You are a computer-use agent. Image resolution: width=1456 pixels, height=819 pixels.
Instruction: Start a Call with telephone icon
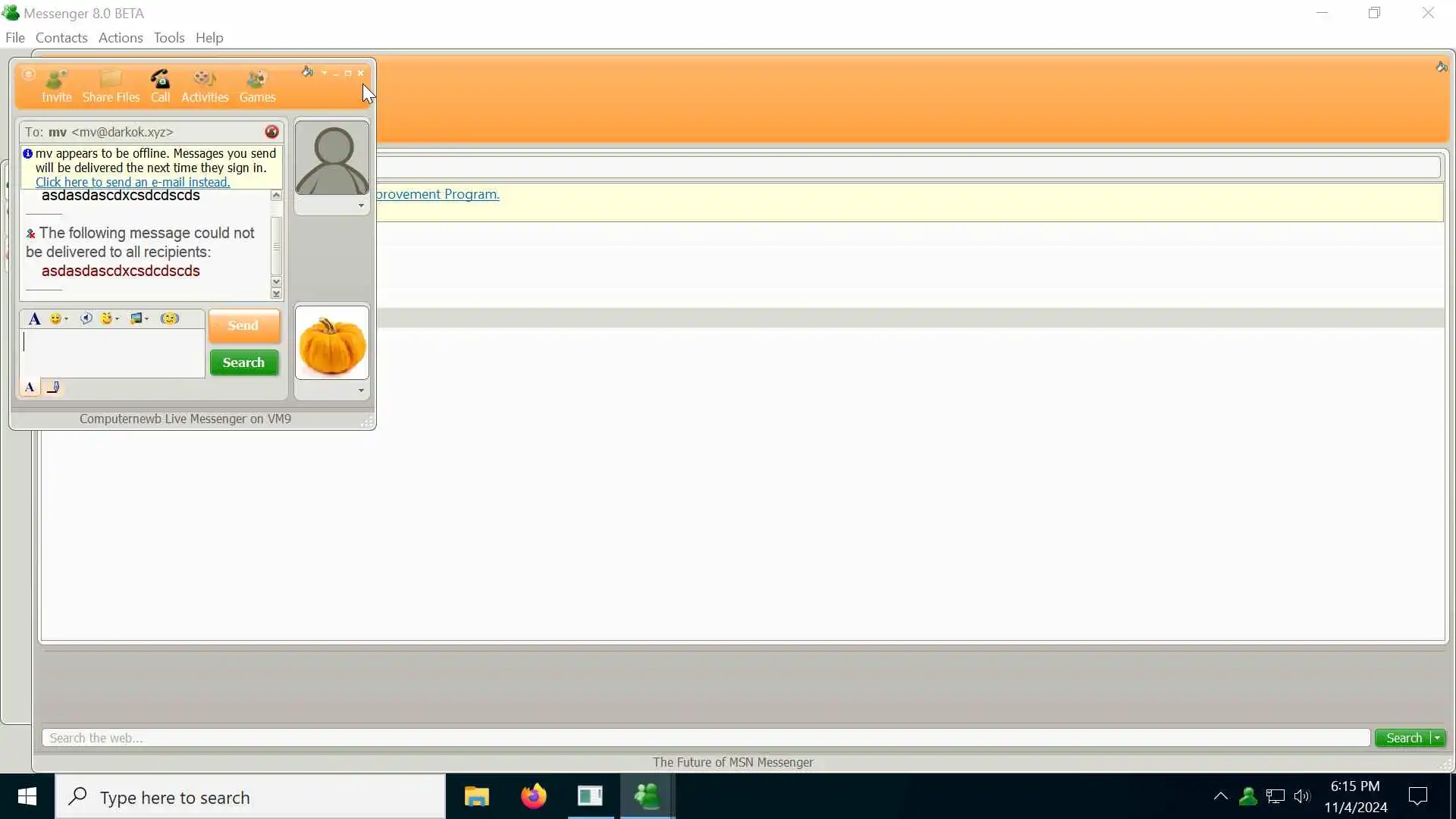pyautogui.click(x=160, y=86)
